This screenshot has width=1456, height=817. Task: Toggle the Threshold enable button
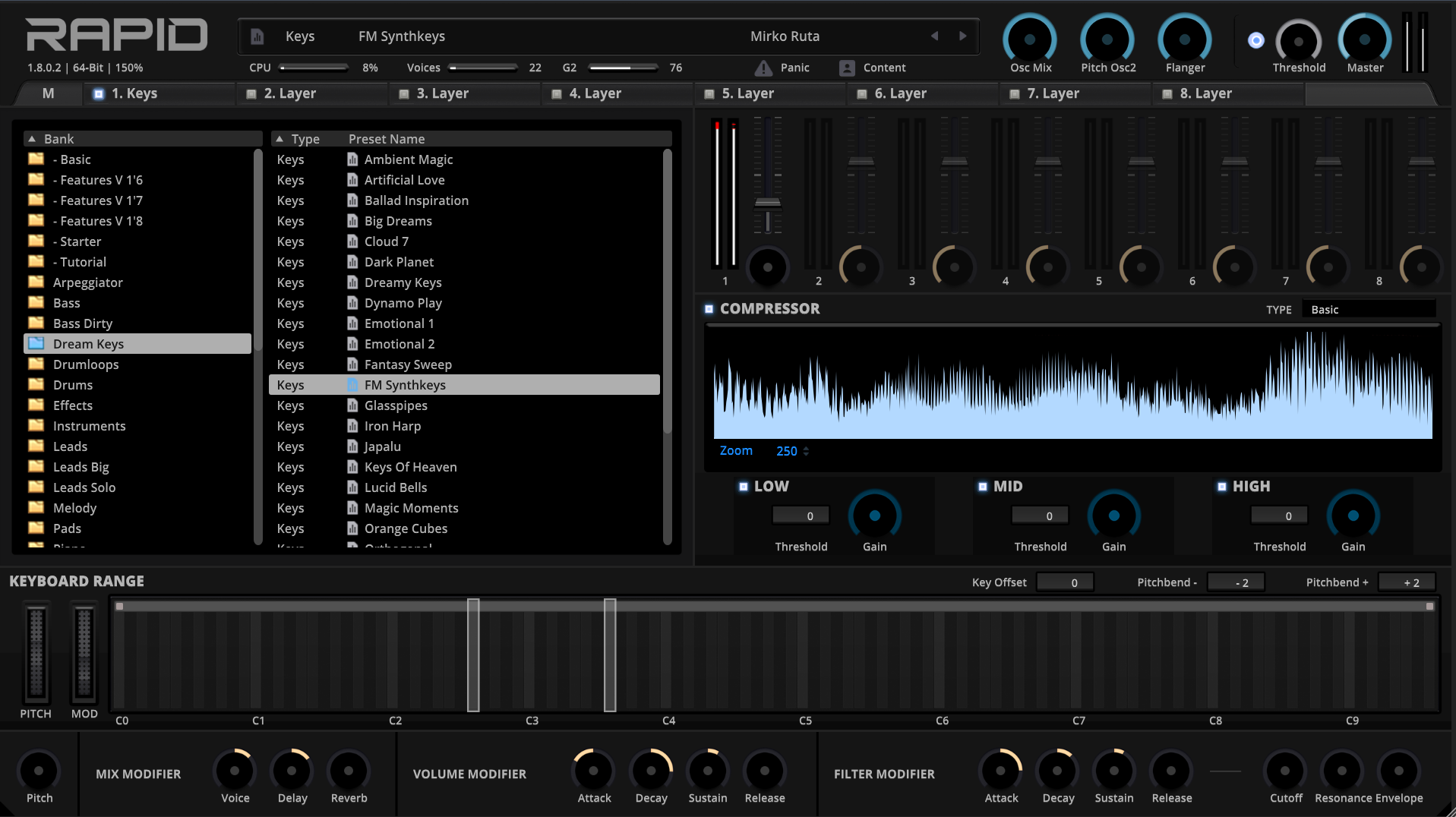pos(1256,40)
